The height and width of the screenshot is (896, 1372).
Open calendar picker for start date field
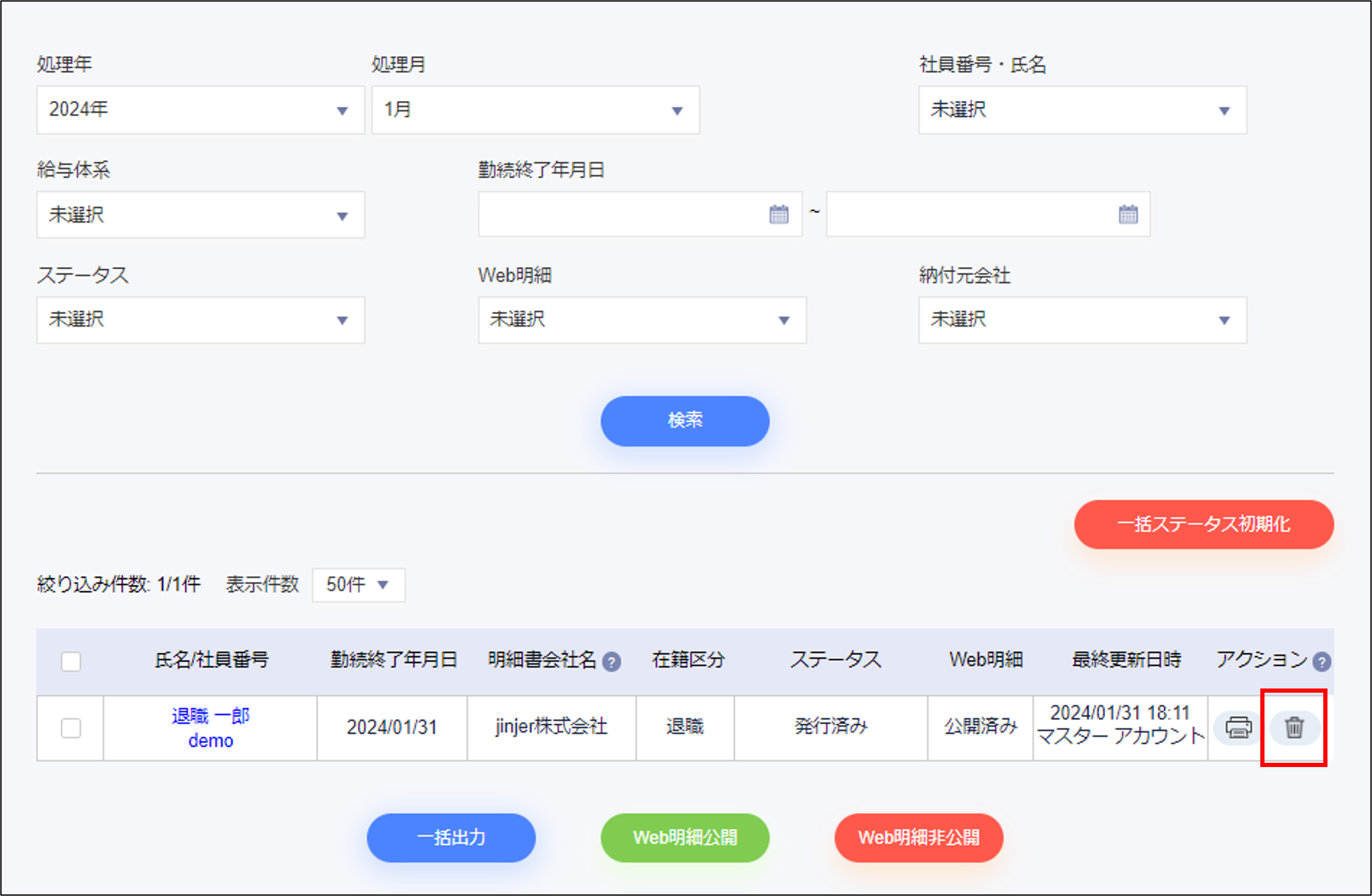[x=778, y=215]
